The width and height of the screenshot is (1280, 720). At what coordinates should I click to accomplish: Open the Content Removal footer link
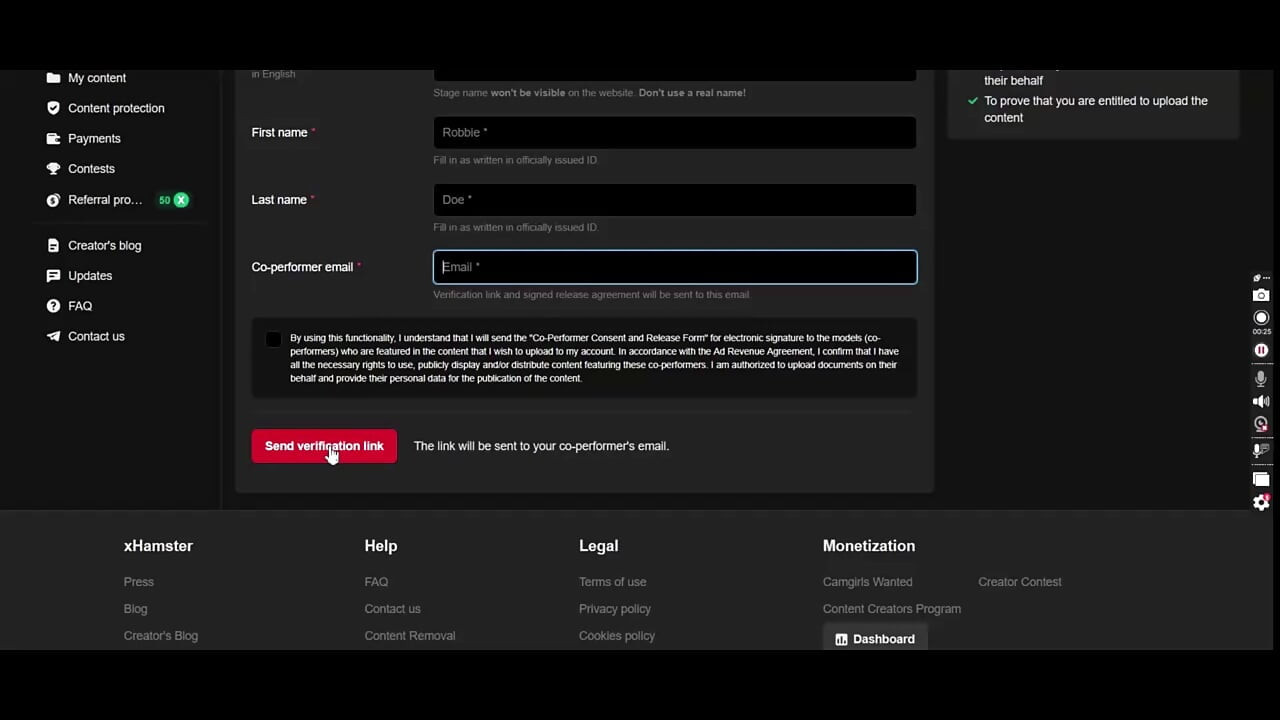tap(410, 636)
